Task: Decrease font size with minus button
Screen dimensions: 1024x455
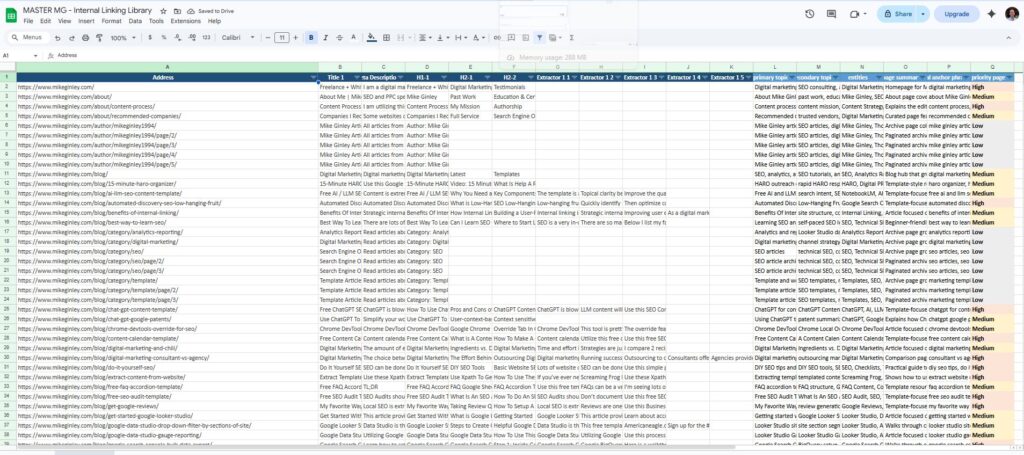Action: pos(268,38)
